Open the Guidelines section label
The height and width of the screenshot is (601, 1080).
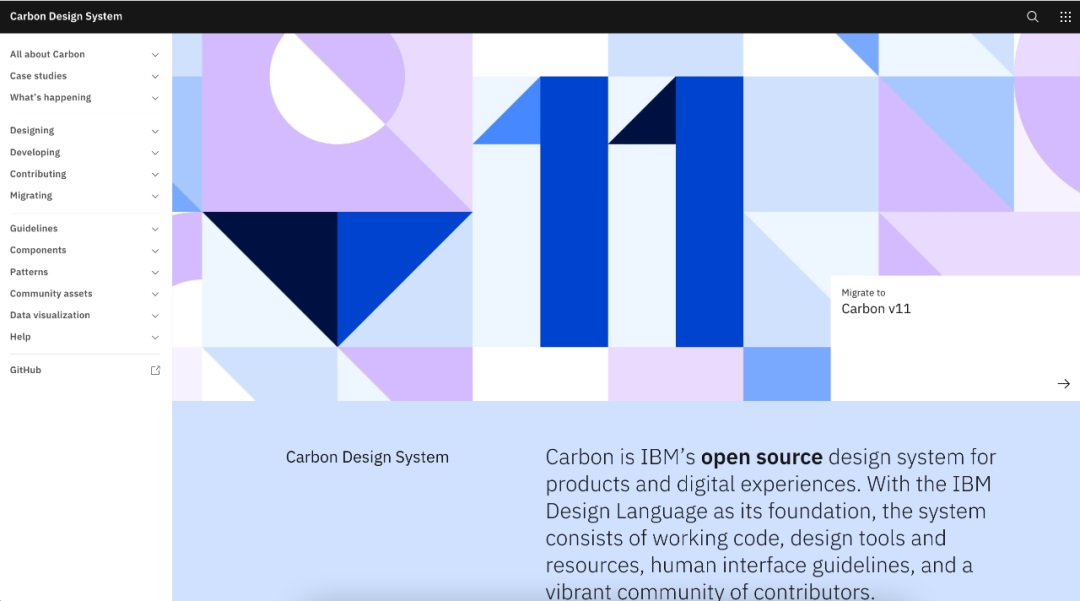34,229
